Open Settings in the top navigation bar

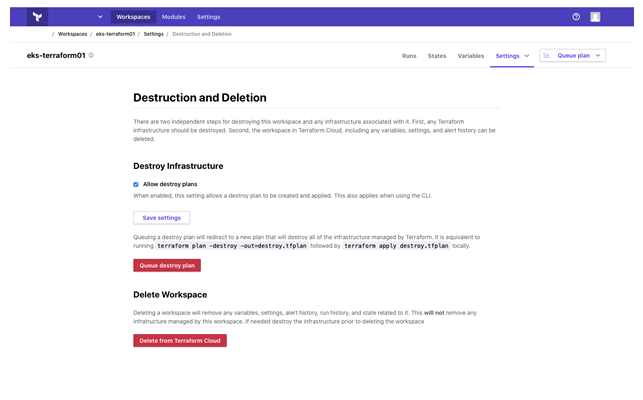coord(208,17)
